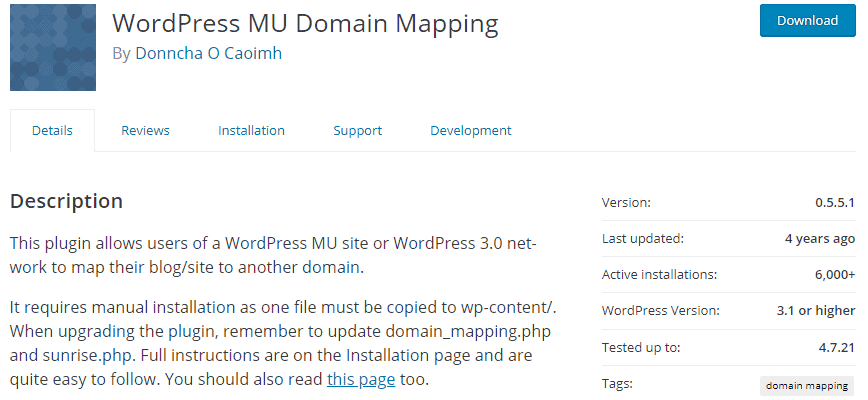Click the tested up to 4.7.21 value
This screenshot has height=400, width=868.
837,347
